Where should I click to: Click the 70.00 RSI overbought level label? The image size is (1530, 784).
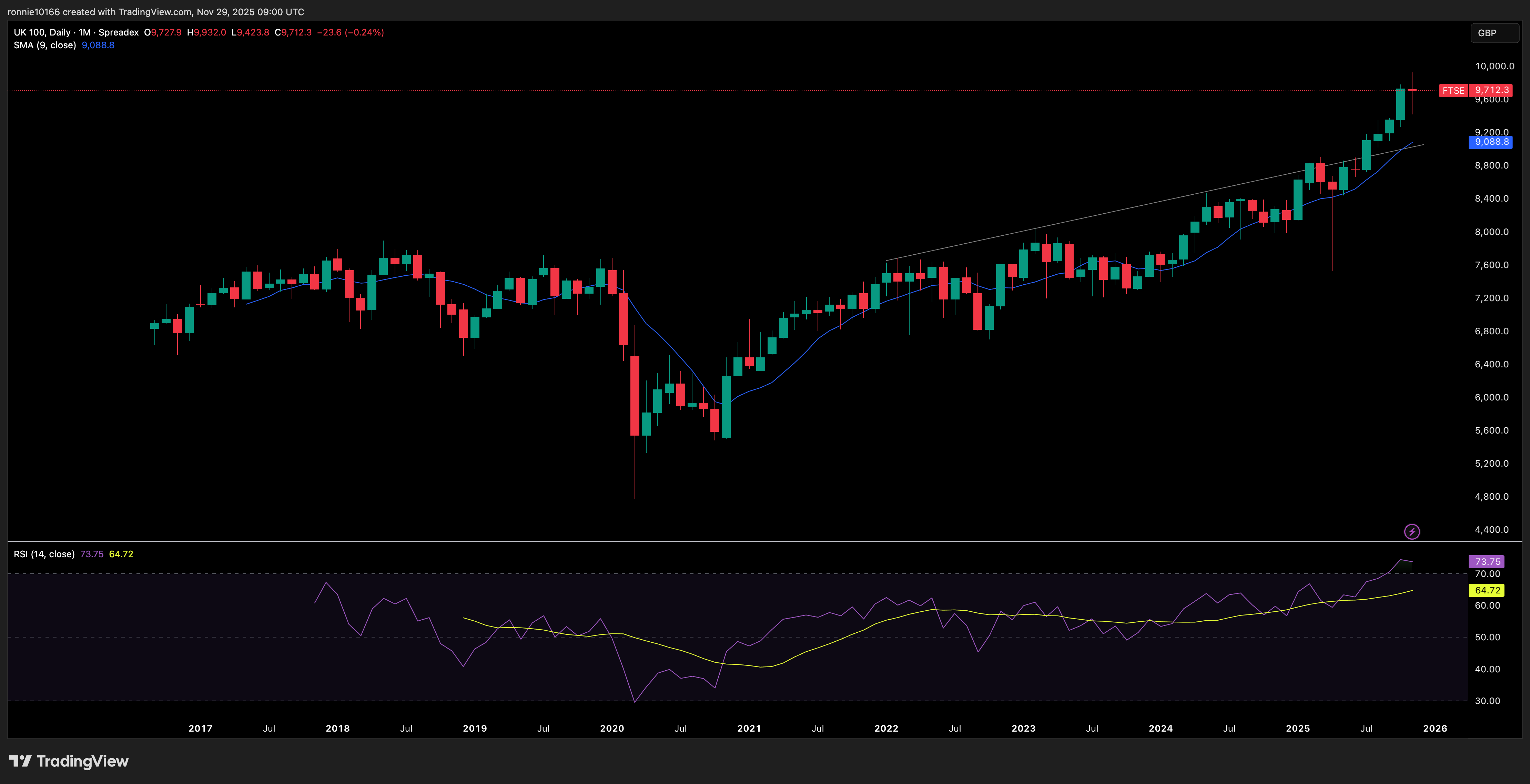click(1487, 574)
